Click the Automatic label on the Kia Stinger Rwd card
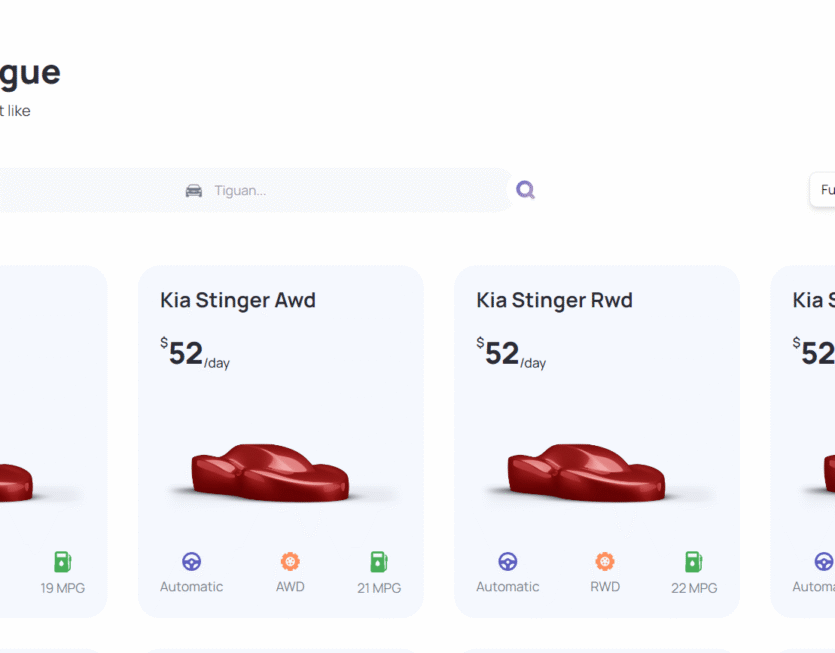Image resolution: width=835 pixels, height=653 pixels. tap(507, 587)
